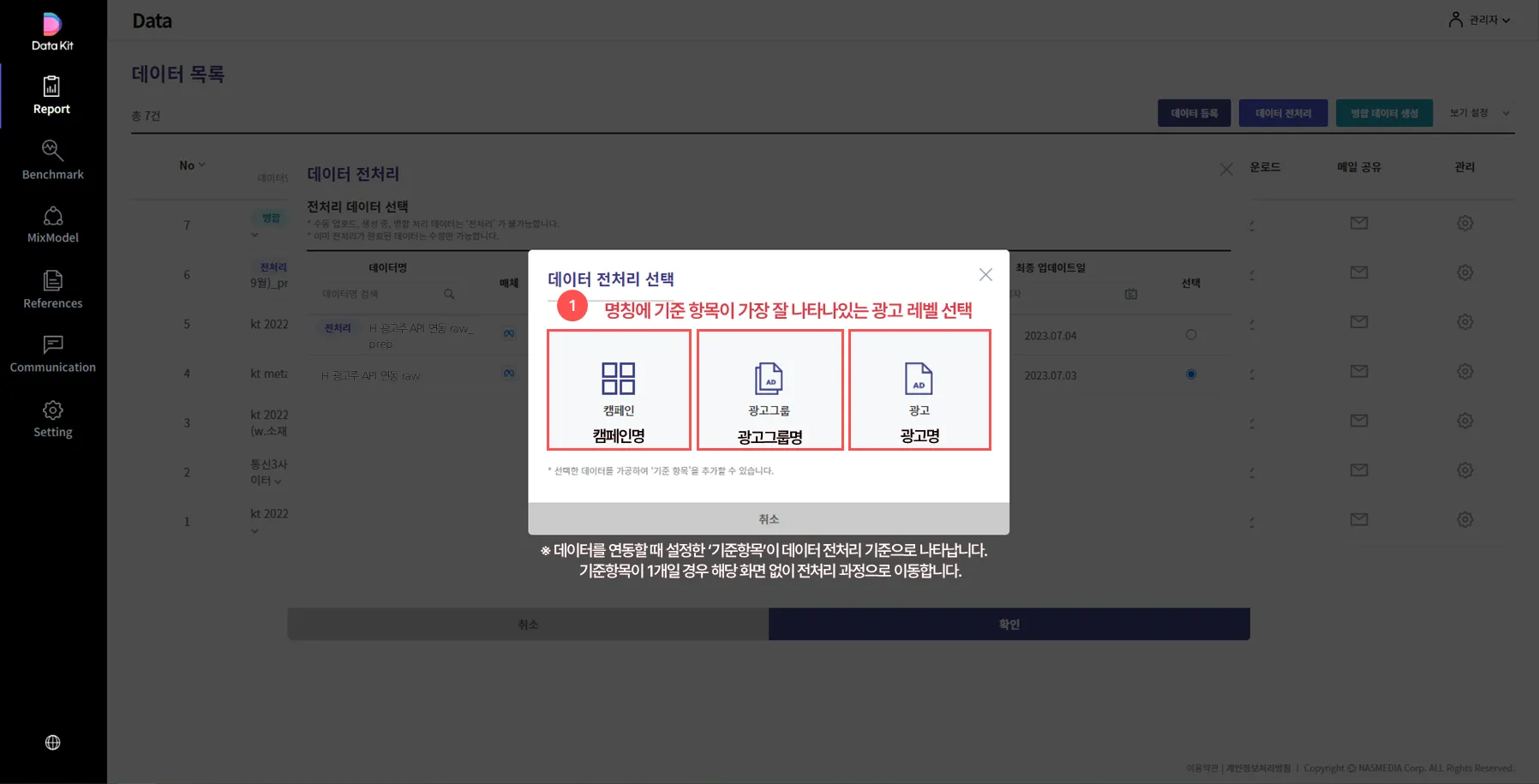This screenshot has width=1539, height=784.
Task: Open the Report section in sidebar
Action: (x=52, y=95)
